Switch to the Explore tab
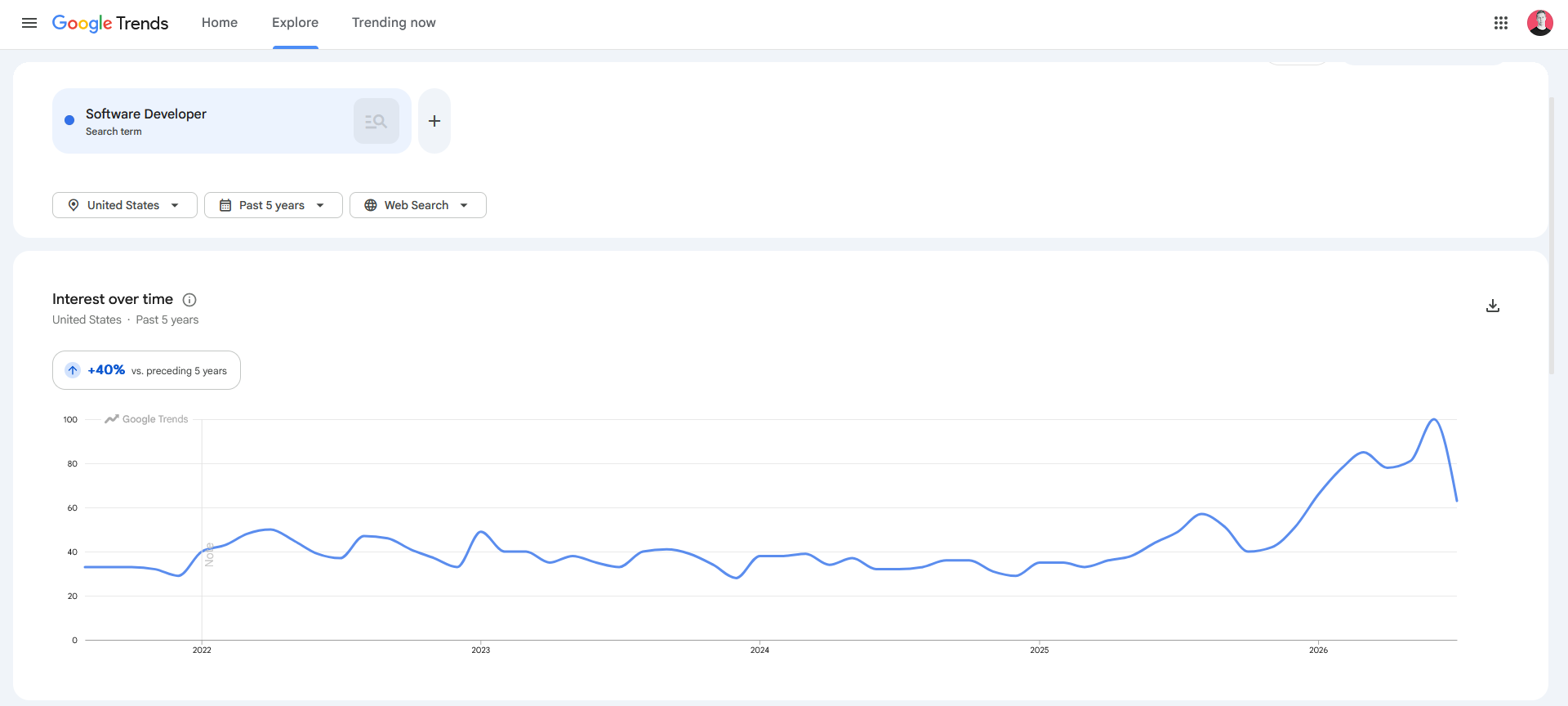The height and width of the screenshot is (706, 1568). (296, 23)
